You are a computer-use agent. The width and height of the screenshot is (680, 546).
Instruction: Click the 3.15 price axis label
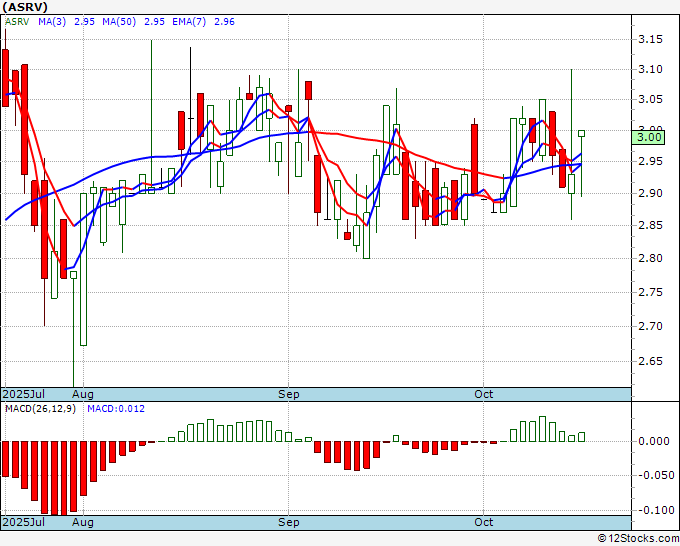pyautogui.click(x=651, y=39)
